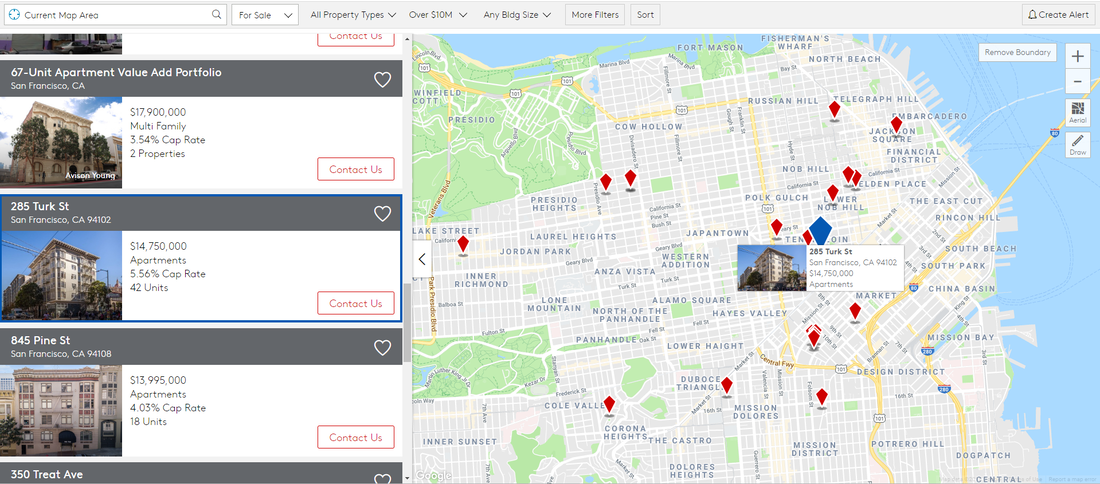
Task: Expand the Over $10M price filter
Action: 438,15
